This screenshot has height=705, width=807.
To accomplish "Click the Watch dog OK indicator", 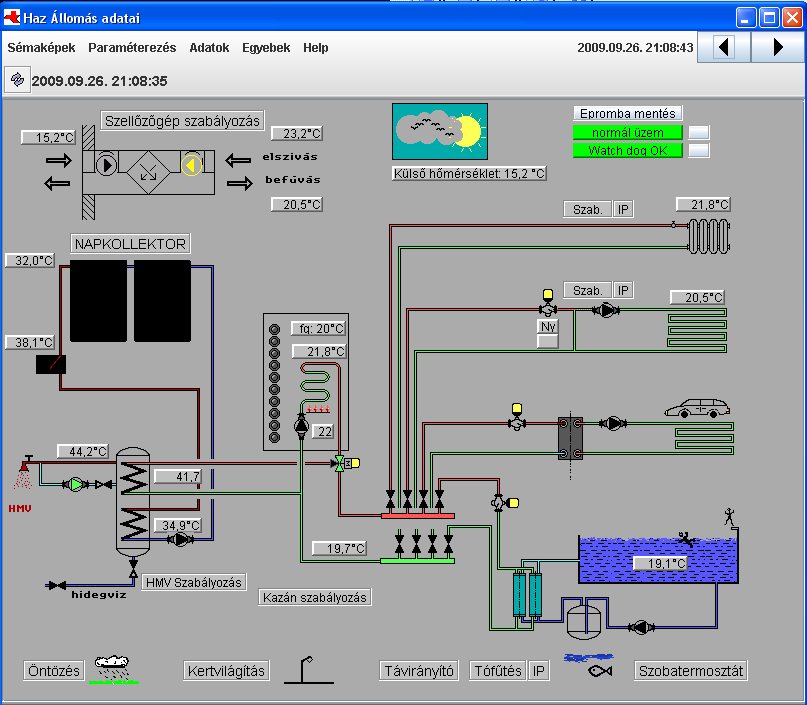I will (x=627, y=150).
